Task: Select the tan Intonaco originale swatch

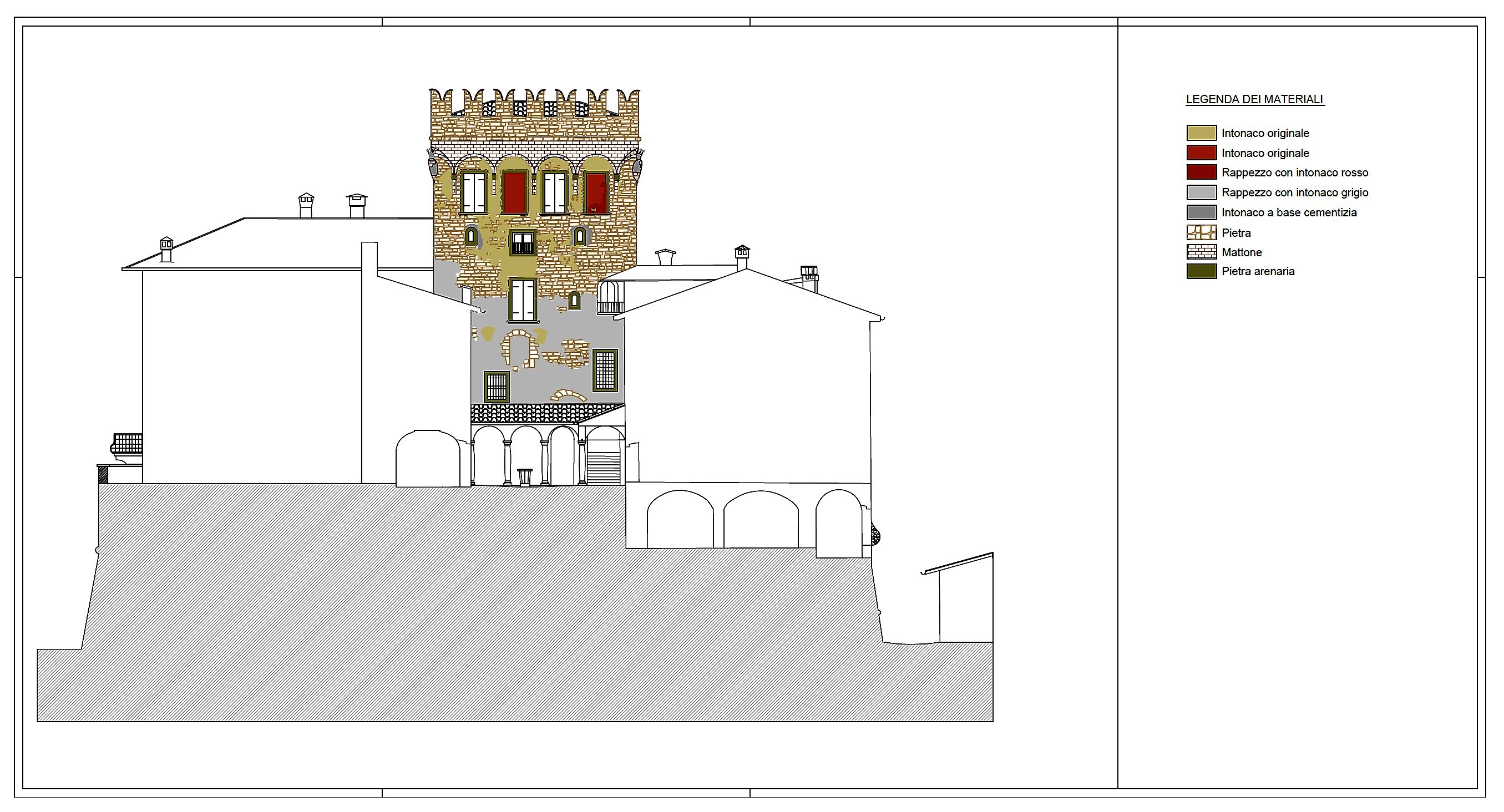Action: coord(1202,133)
